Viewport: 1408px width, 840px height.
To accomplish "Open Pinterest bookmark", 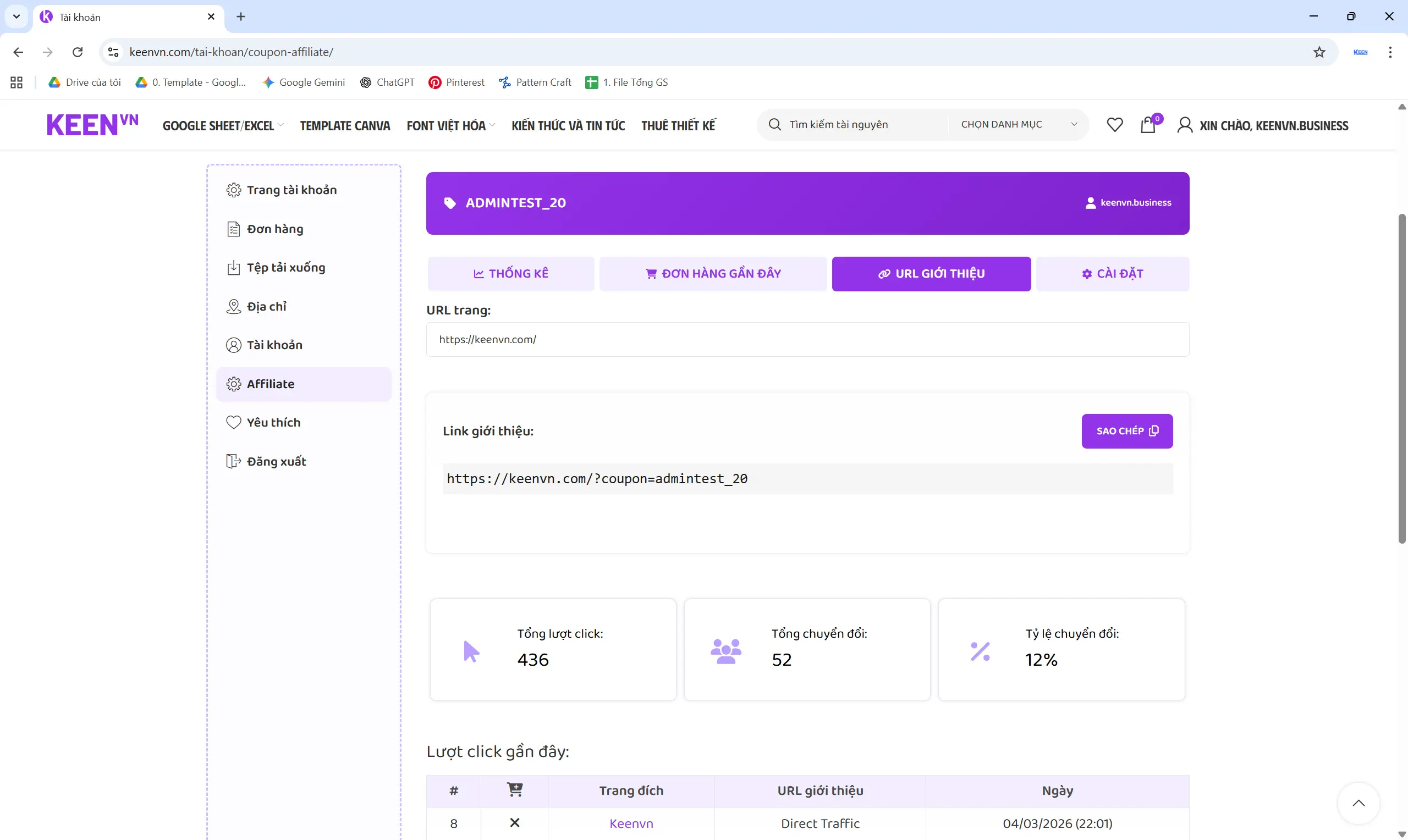I will click(457, 82).
